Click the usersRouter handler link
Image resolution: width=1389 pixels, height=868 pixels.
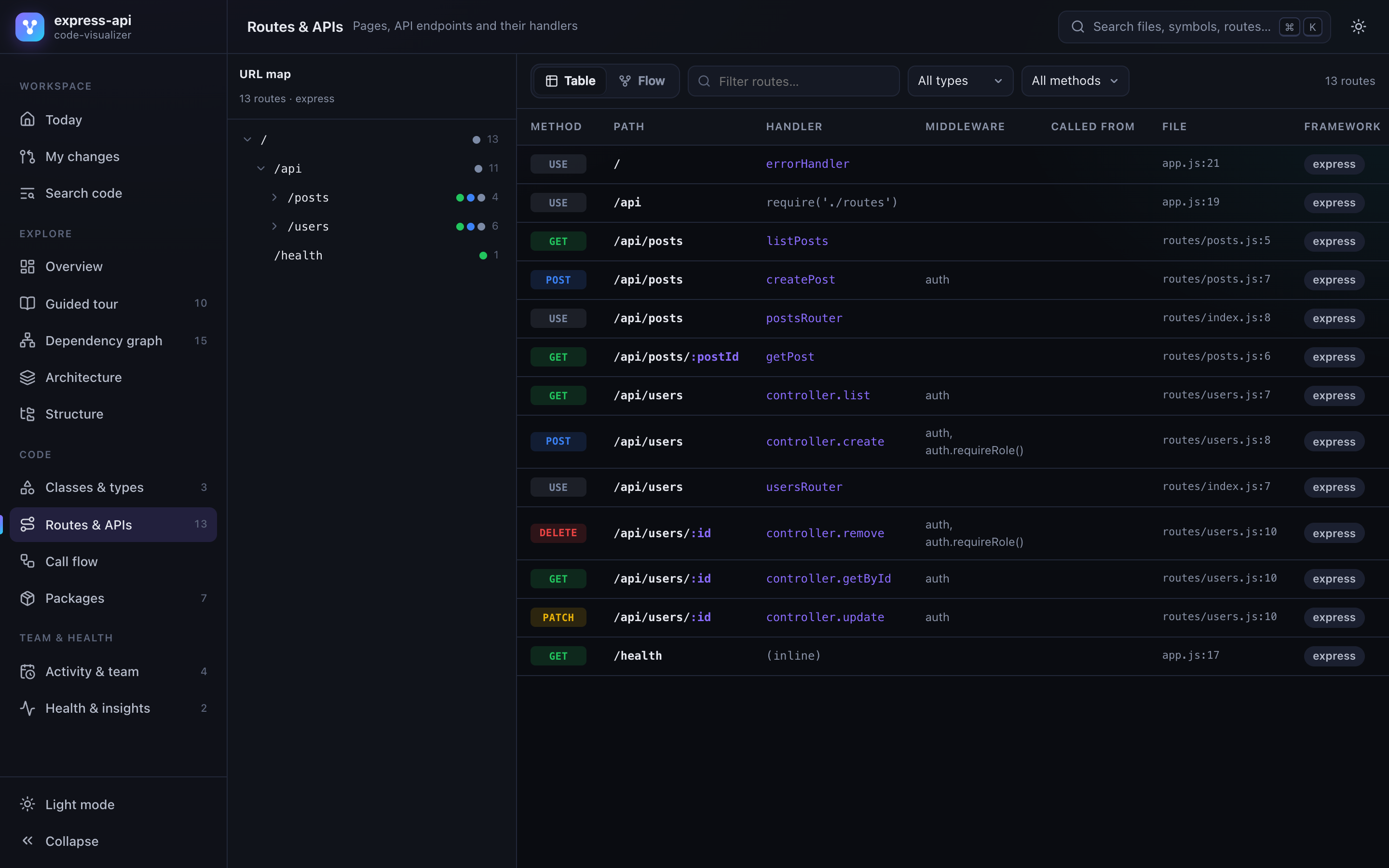804,487
